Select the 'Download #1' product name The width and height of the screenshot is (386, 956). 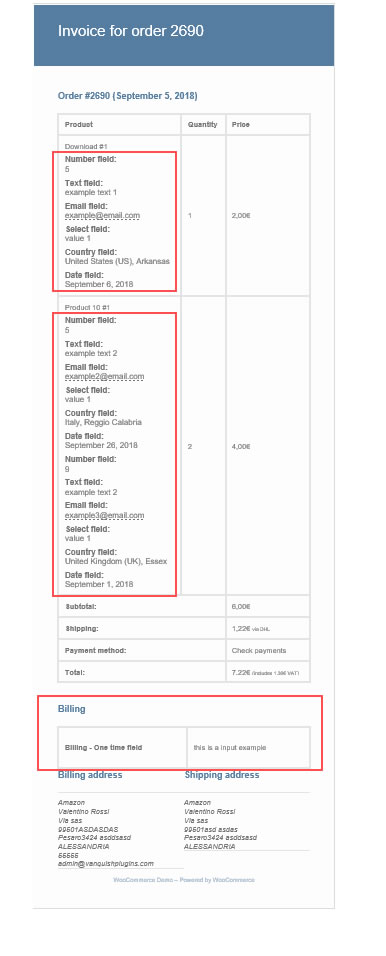click(x=86, y=146)
